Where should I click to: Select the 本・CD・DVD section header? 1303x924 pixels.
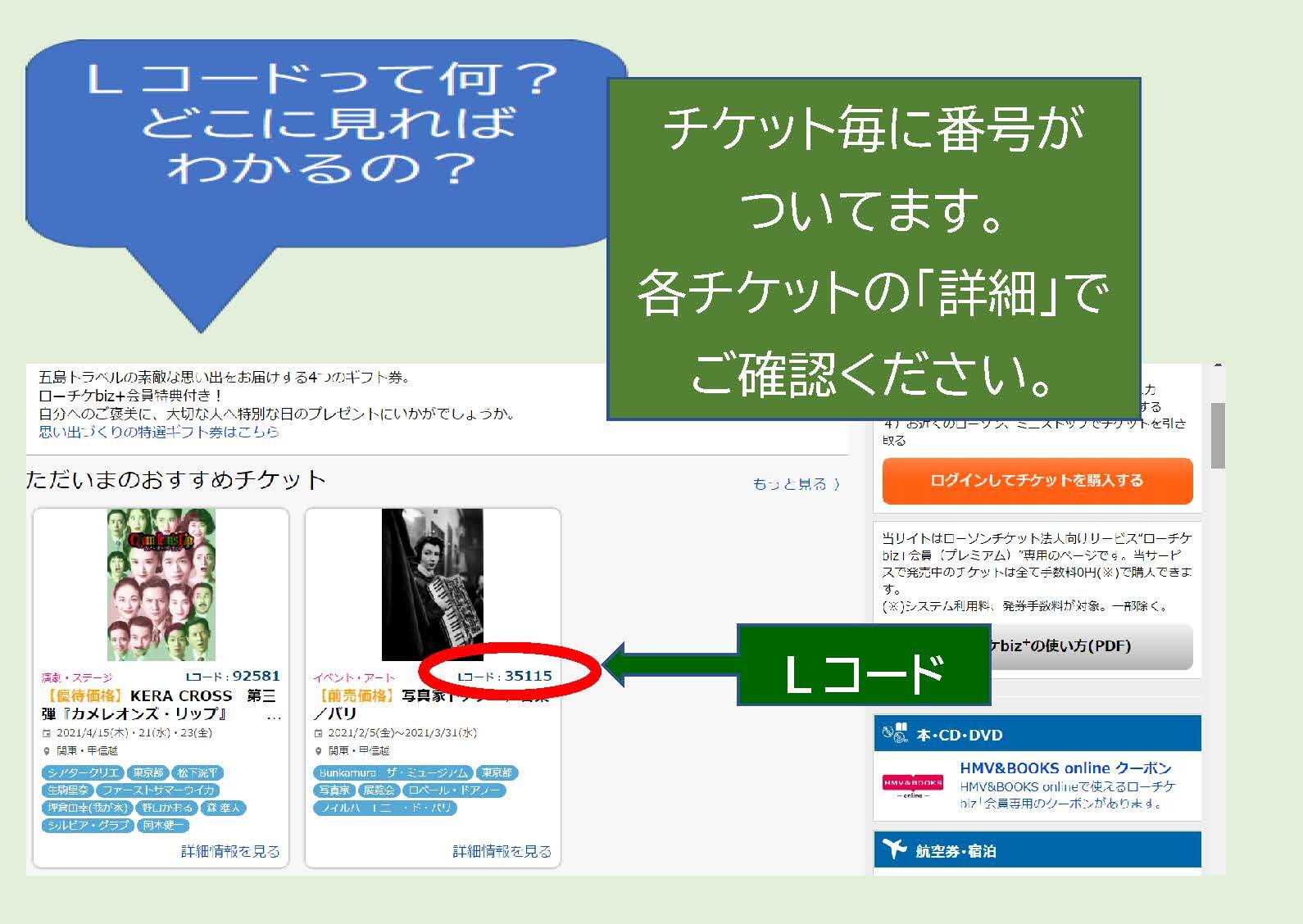(x=1037, y=734)
